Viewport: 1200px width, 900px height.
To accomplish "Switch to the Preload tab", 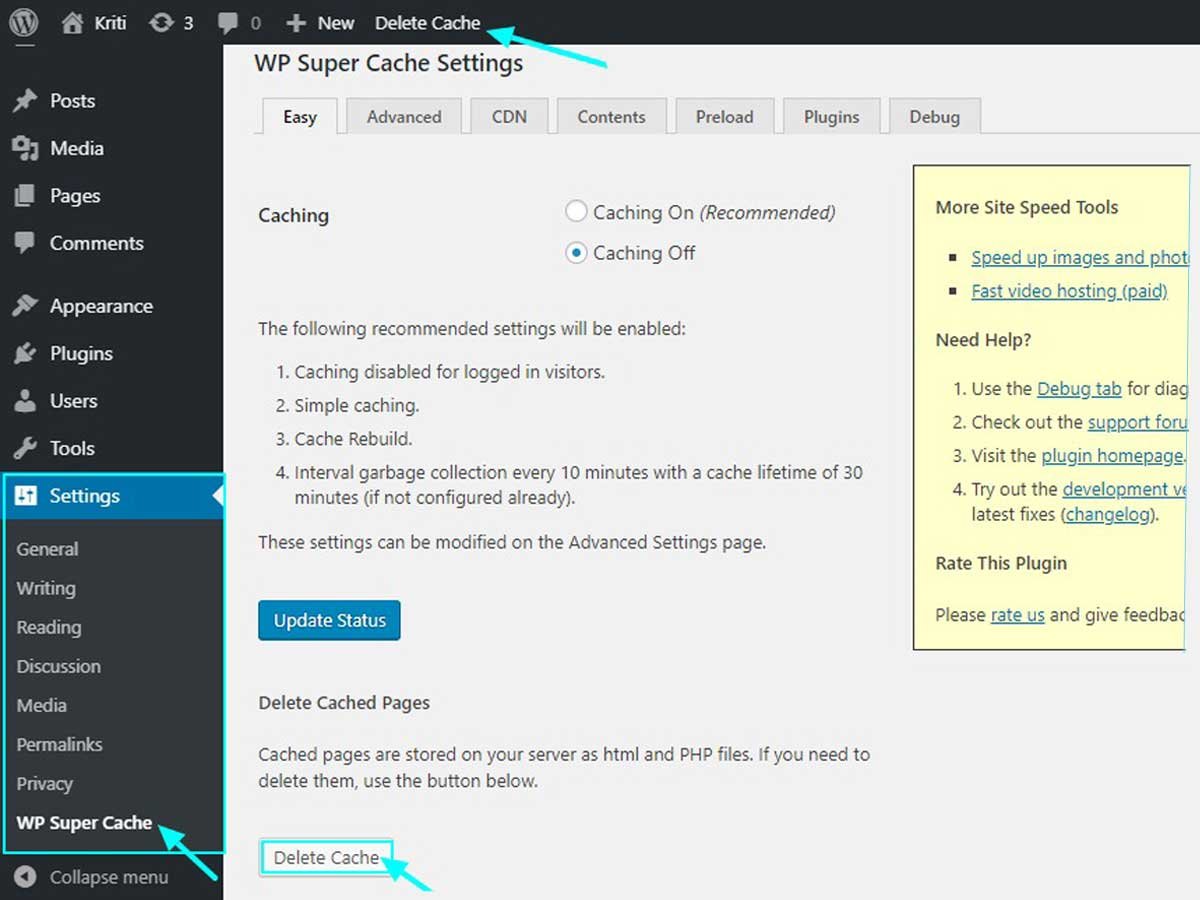I will (x=725, y=116).
